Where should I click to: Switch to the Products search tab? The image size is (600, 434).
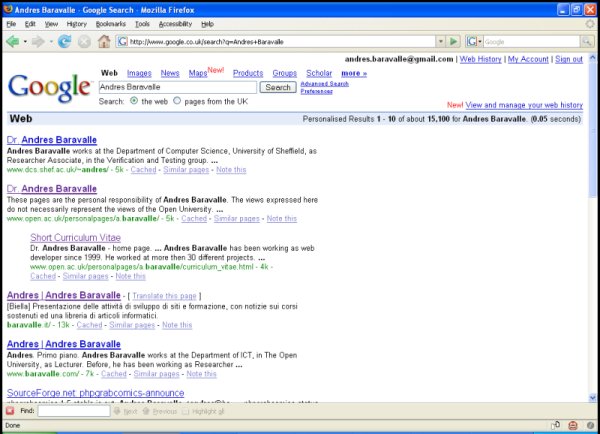248,73
